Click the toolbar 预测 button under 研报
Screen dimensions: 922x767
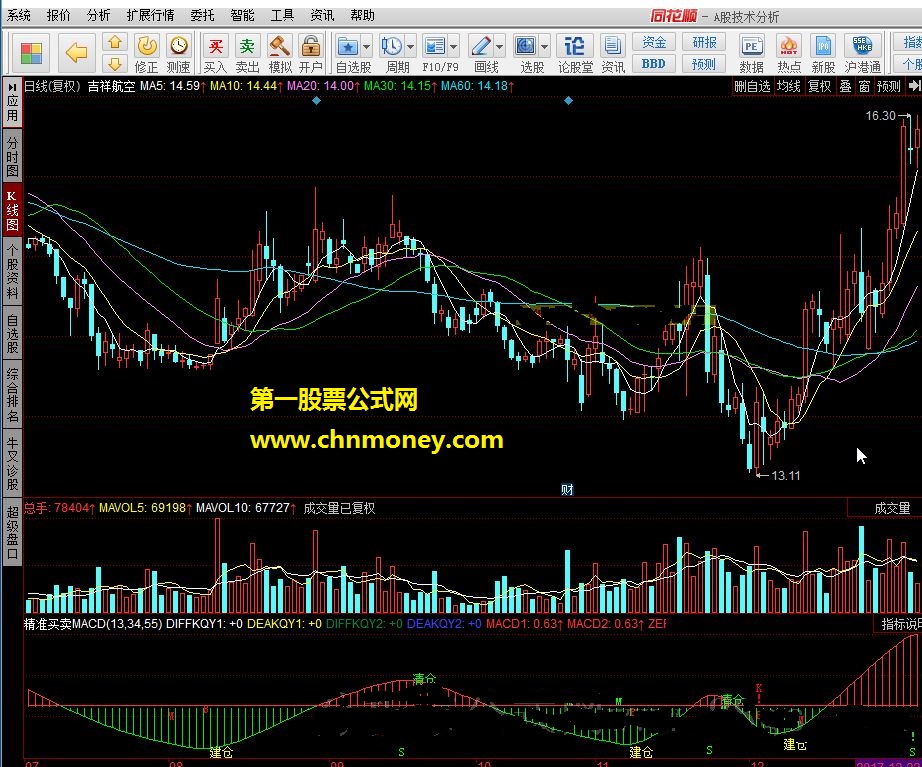click(x=704, y=64)
